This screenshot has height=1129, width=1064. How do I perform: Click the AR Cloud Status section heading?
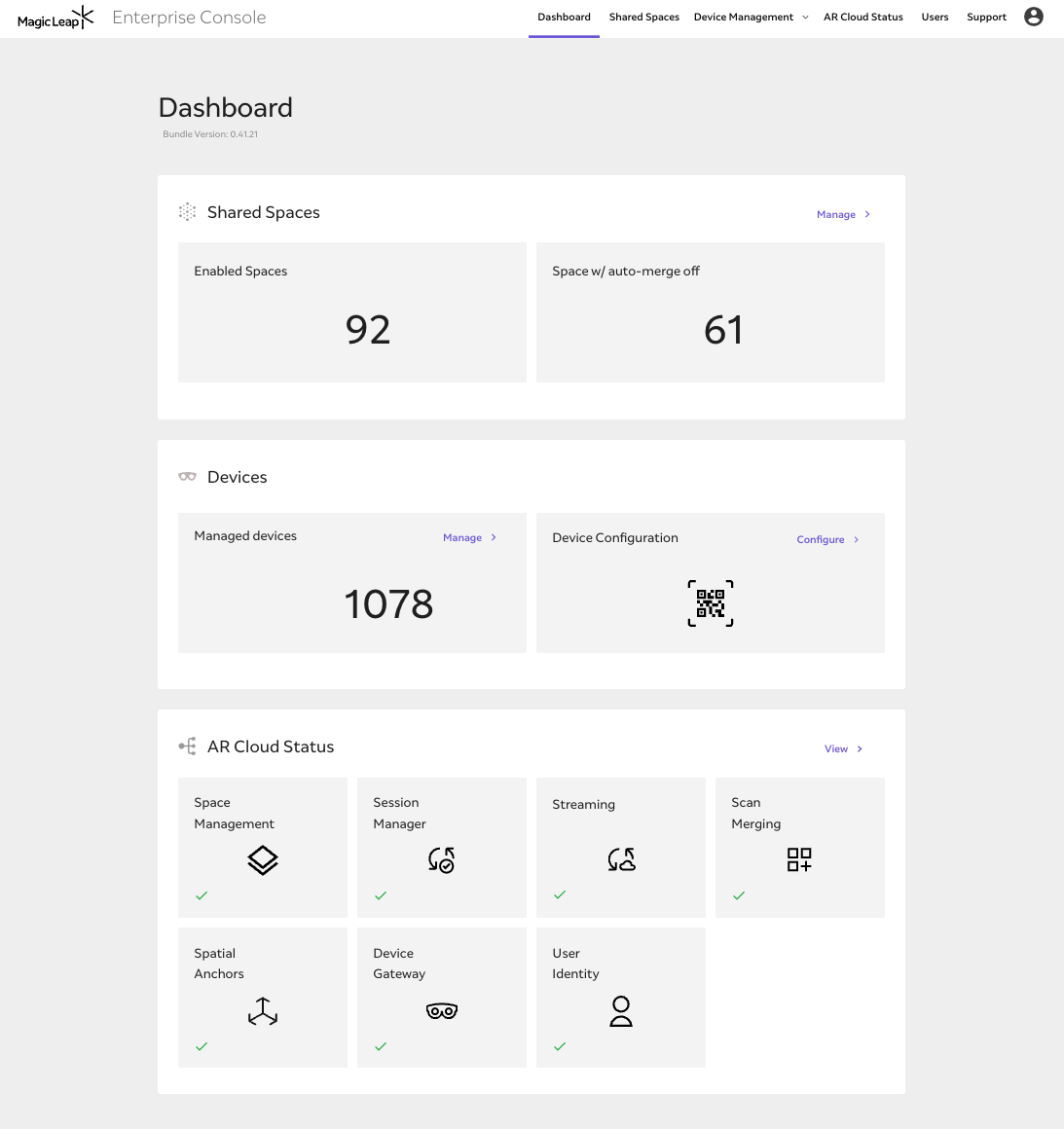(271, 747)
